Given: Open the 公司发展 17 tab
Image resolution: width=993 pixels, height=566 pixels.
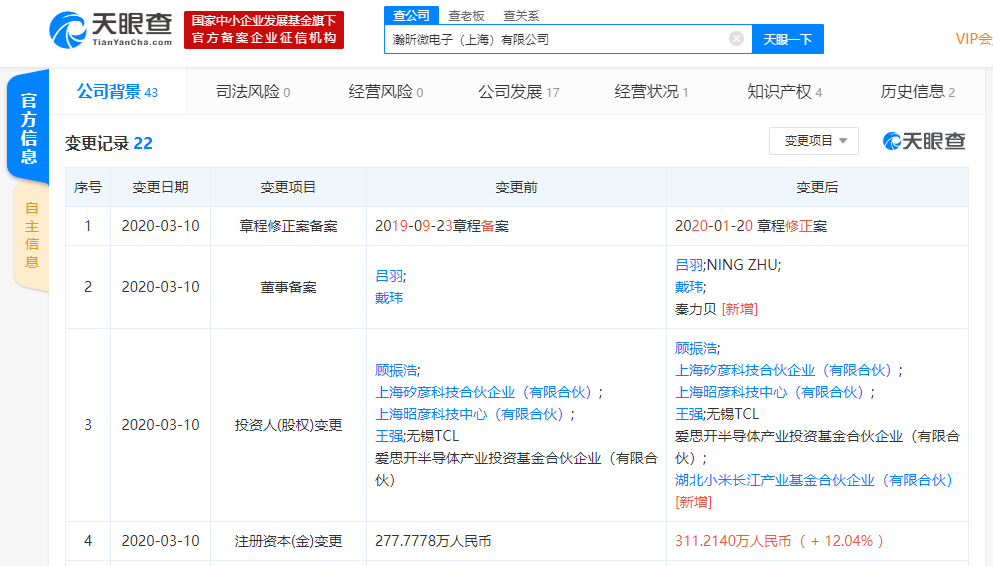Looking at the screenshot, I should pyautogui.click(x=519, y=92).
